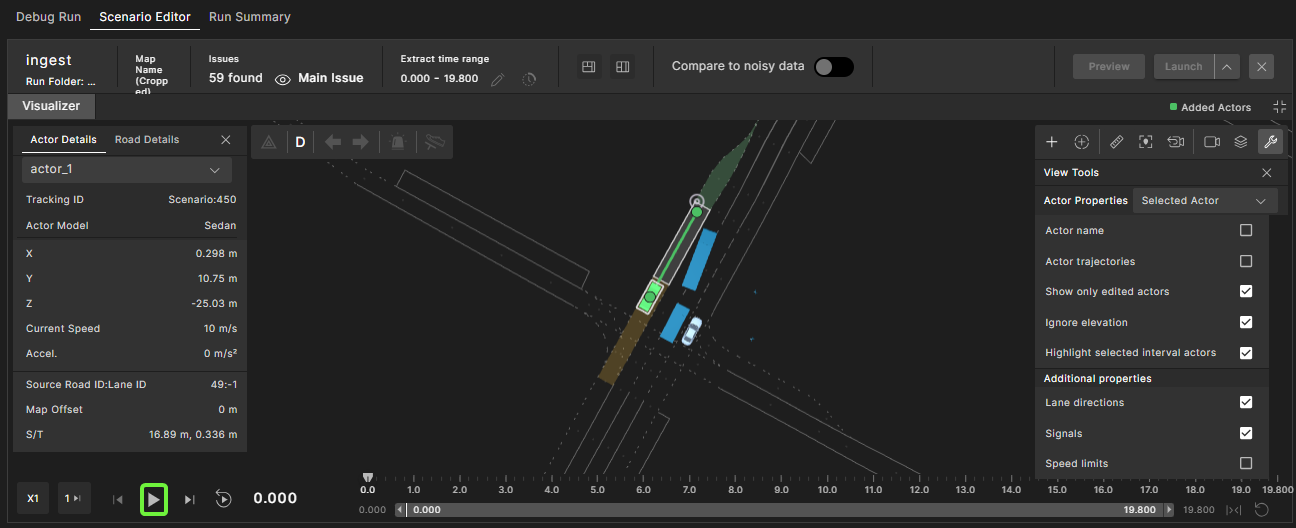This screenshot has width=1296, height=528.
Task: Enable the Speed limits checkbox
Action: 1246,464
